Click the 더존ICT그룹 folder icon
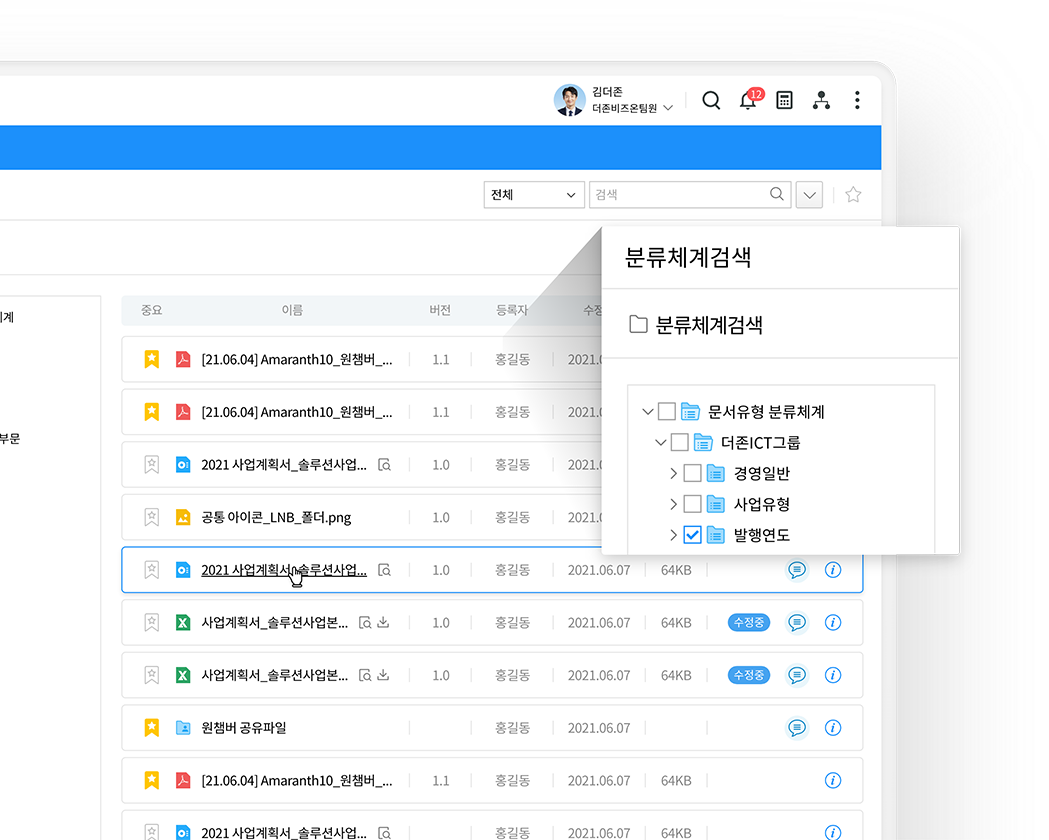The image size is (1049, 840). [x=703, y=442]
